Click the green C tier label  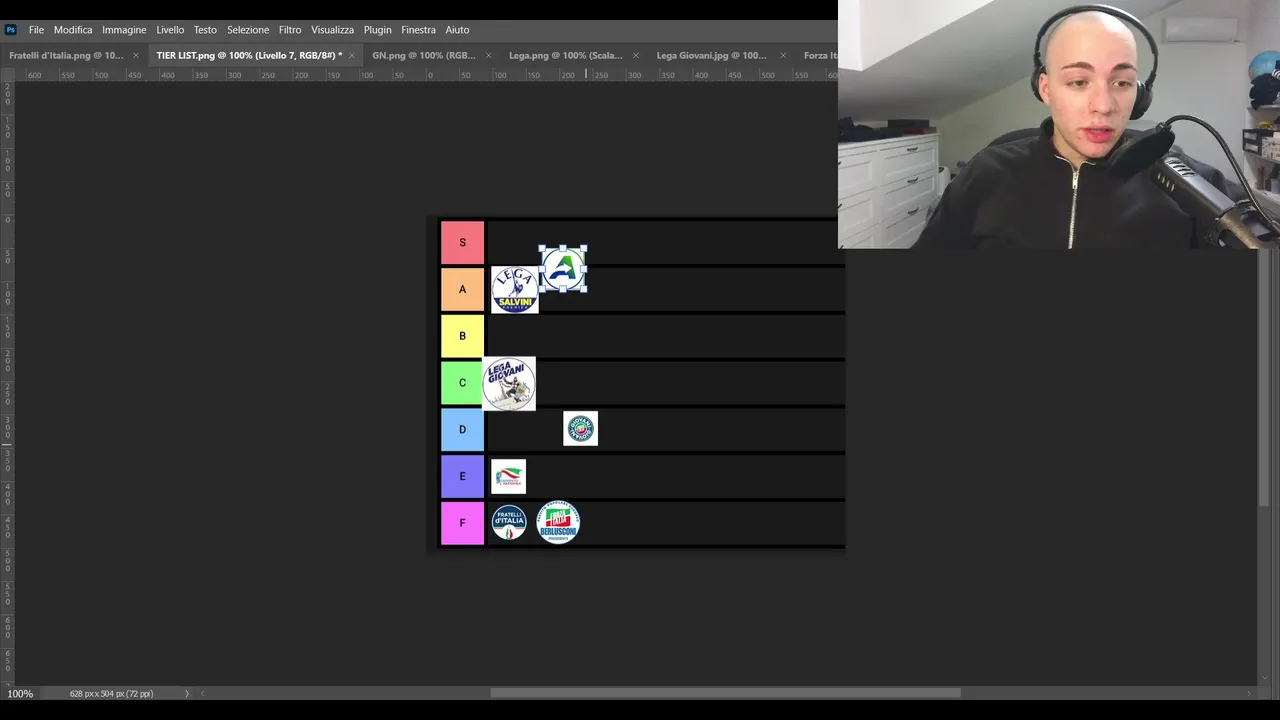(462, 383)
